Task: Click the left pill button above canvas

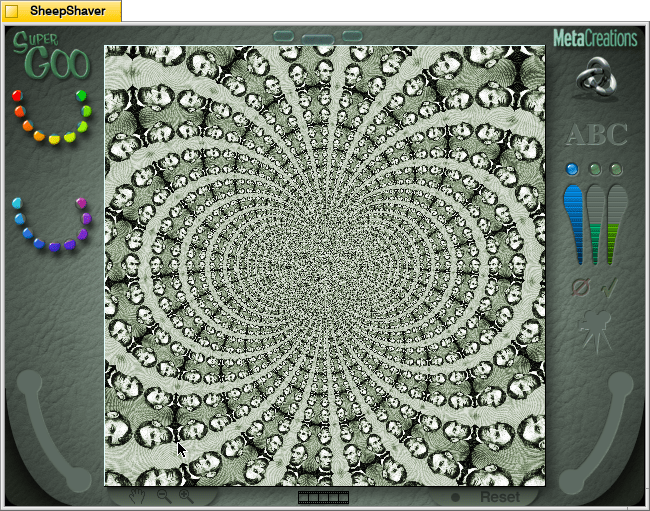Action: pos(284,36)
